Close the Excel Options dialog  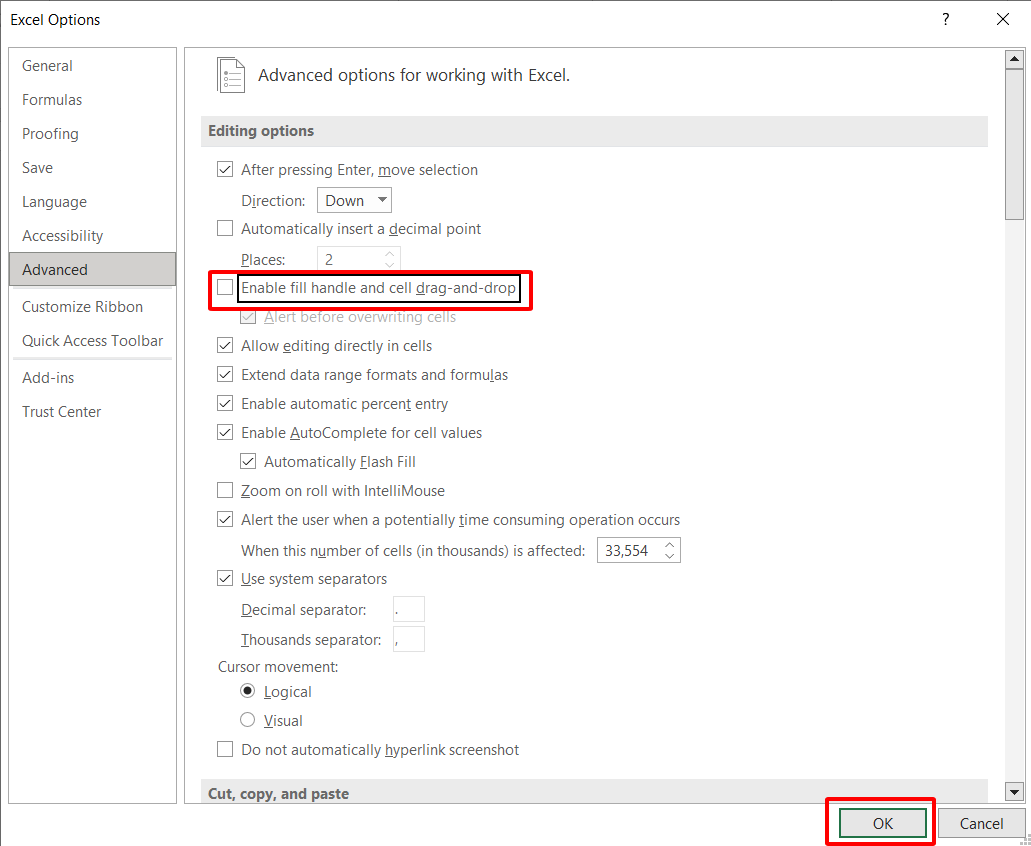1003,19
